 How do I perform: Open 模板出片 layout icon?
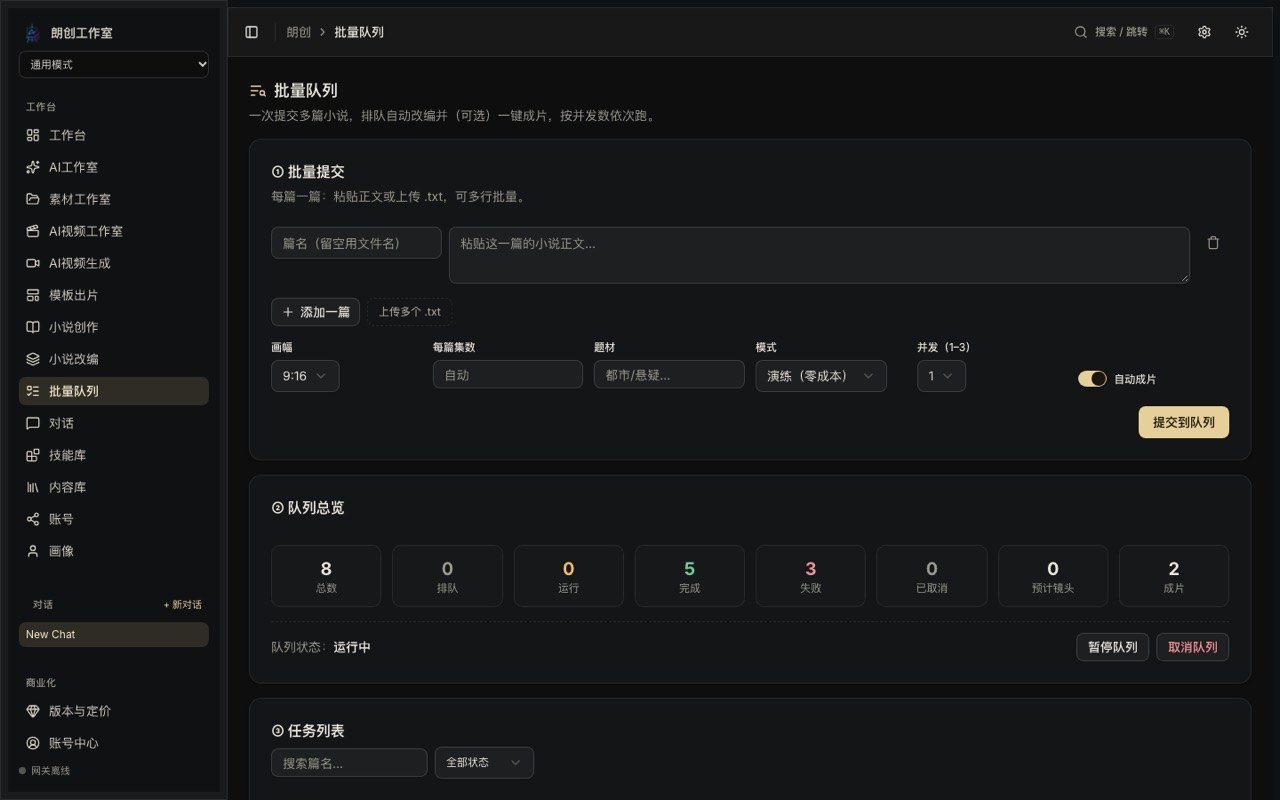[x=33, y=295]
